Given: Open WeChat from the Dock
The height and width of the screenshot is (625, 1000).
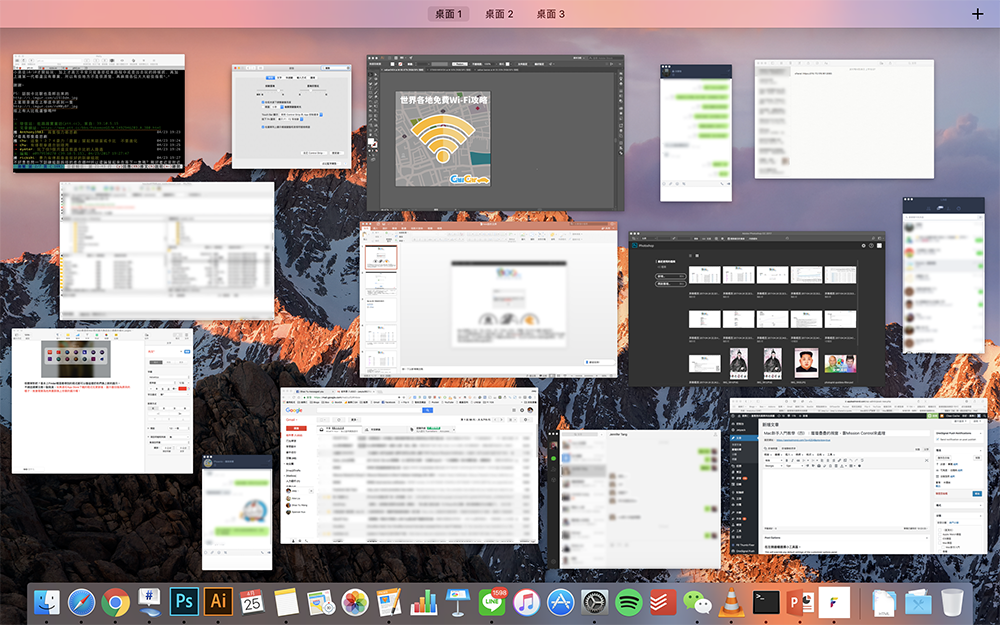Looking at the screenshot, I should (697, 602).
